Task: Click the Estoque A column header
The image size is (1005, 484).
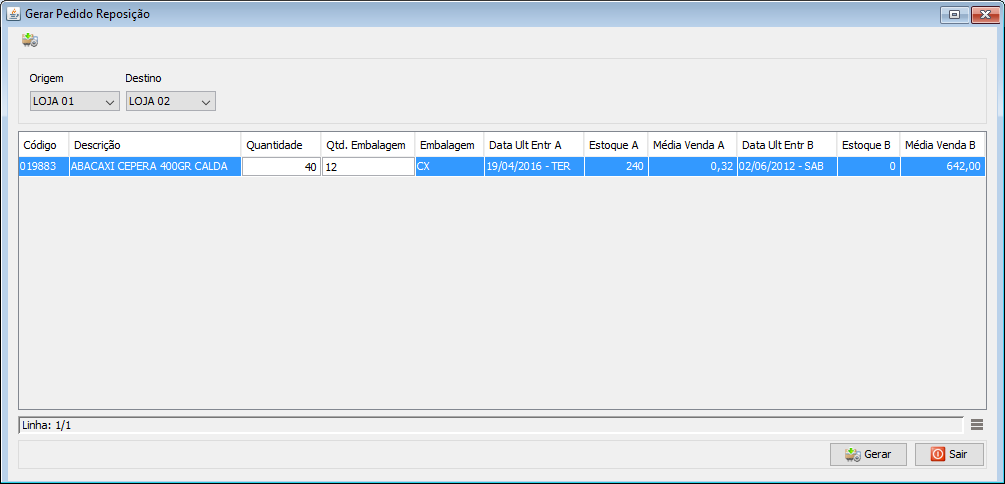Action: click(615, 145)
